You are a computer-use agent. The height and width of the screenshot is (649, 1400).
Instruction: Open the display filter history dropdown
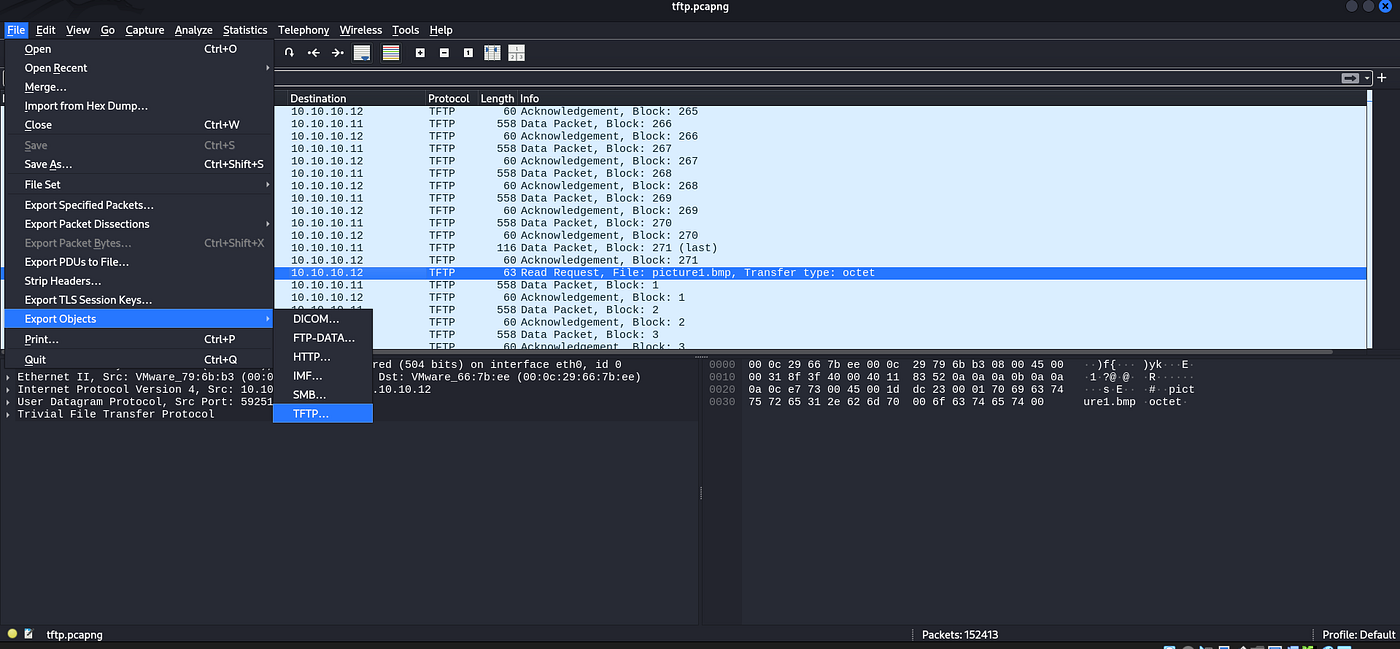(x=1368, y=78)
